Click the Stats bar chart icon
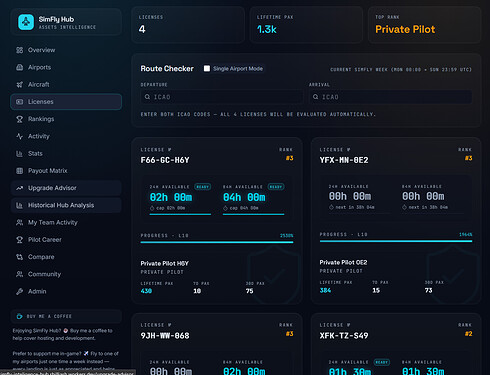 pos(20,154)
